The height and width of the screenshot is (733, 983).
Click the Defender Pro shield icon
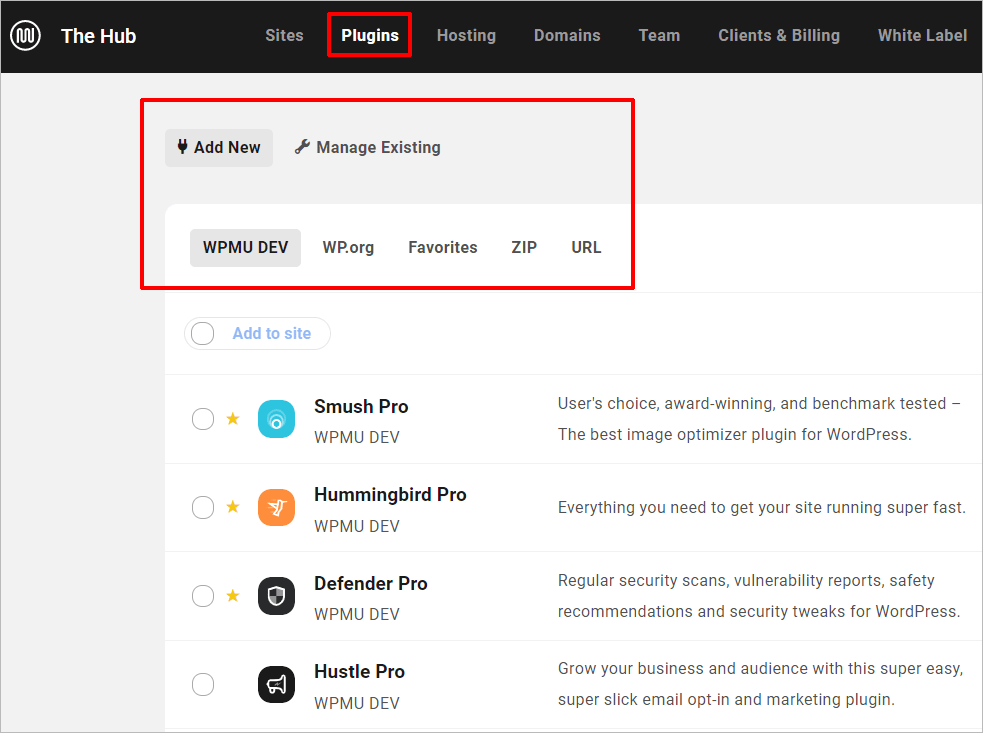pyautogui.click(x=276, y=595)
